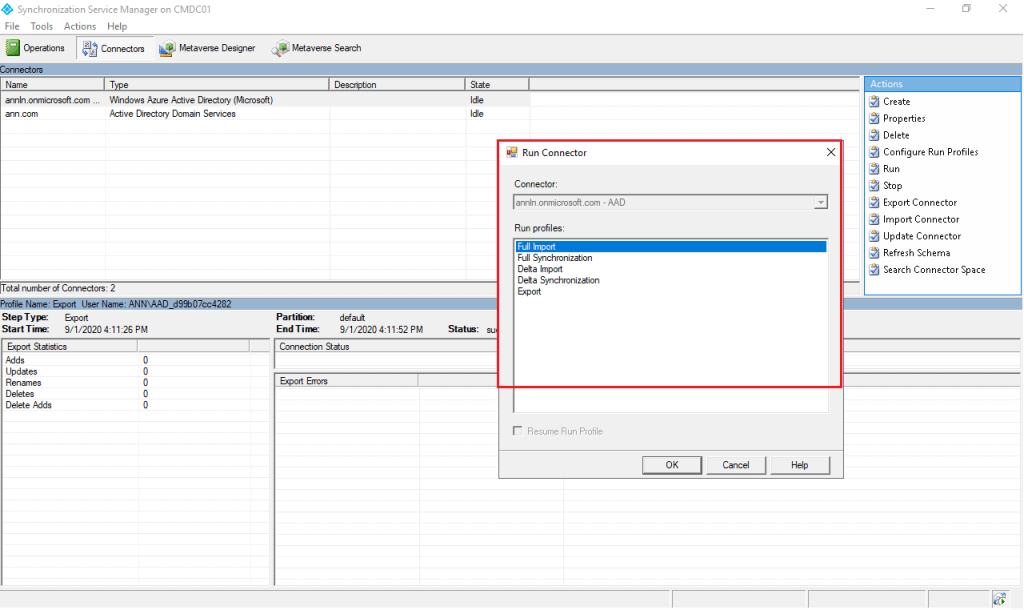Click the Delete action icon
The width and height of the screenshot is (1024, 610).
(x=874, y=135)
